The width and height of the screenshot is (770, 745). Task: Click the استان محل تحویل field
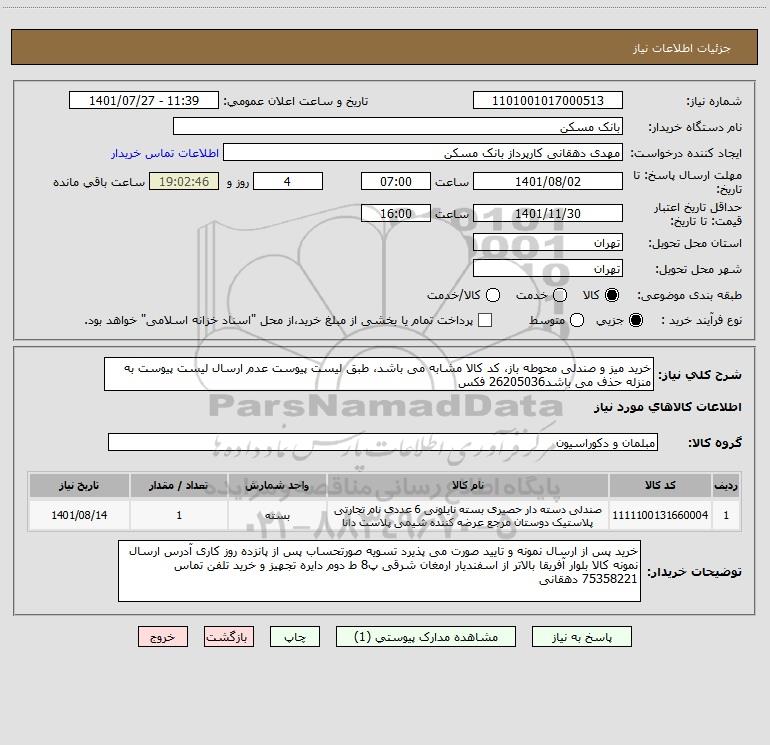[x=548, y=243]
